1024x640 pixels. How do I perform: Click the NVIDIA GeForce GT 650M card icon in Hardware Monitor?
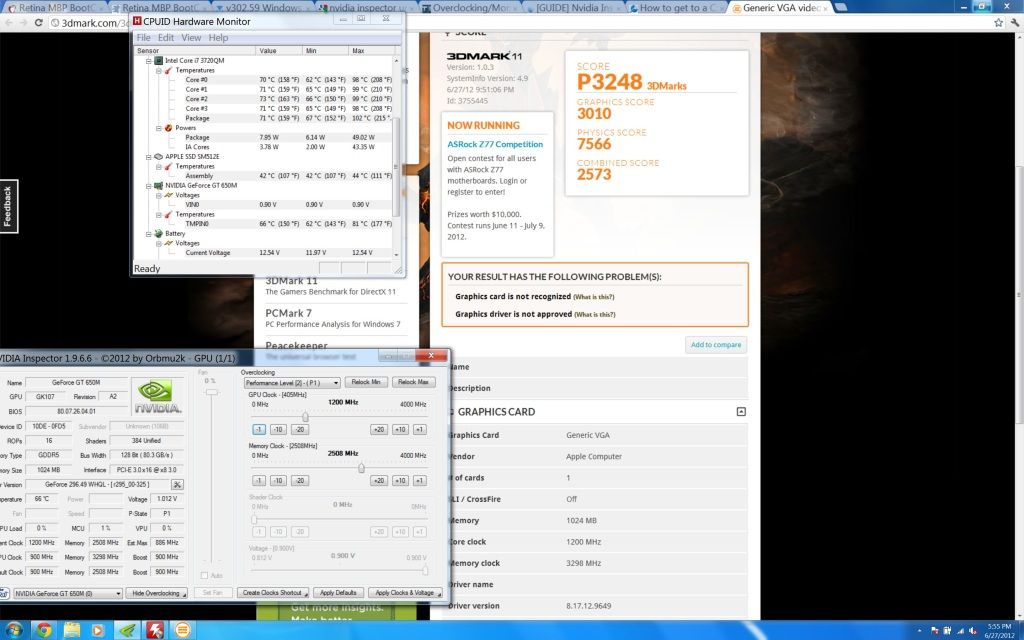pyautogui.click(x=158, y=185)
